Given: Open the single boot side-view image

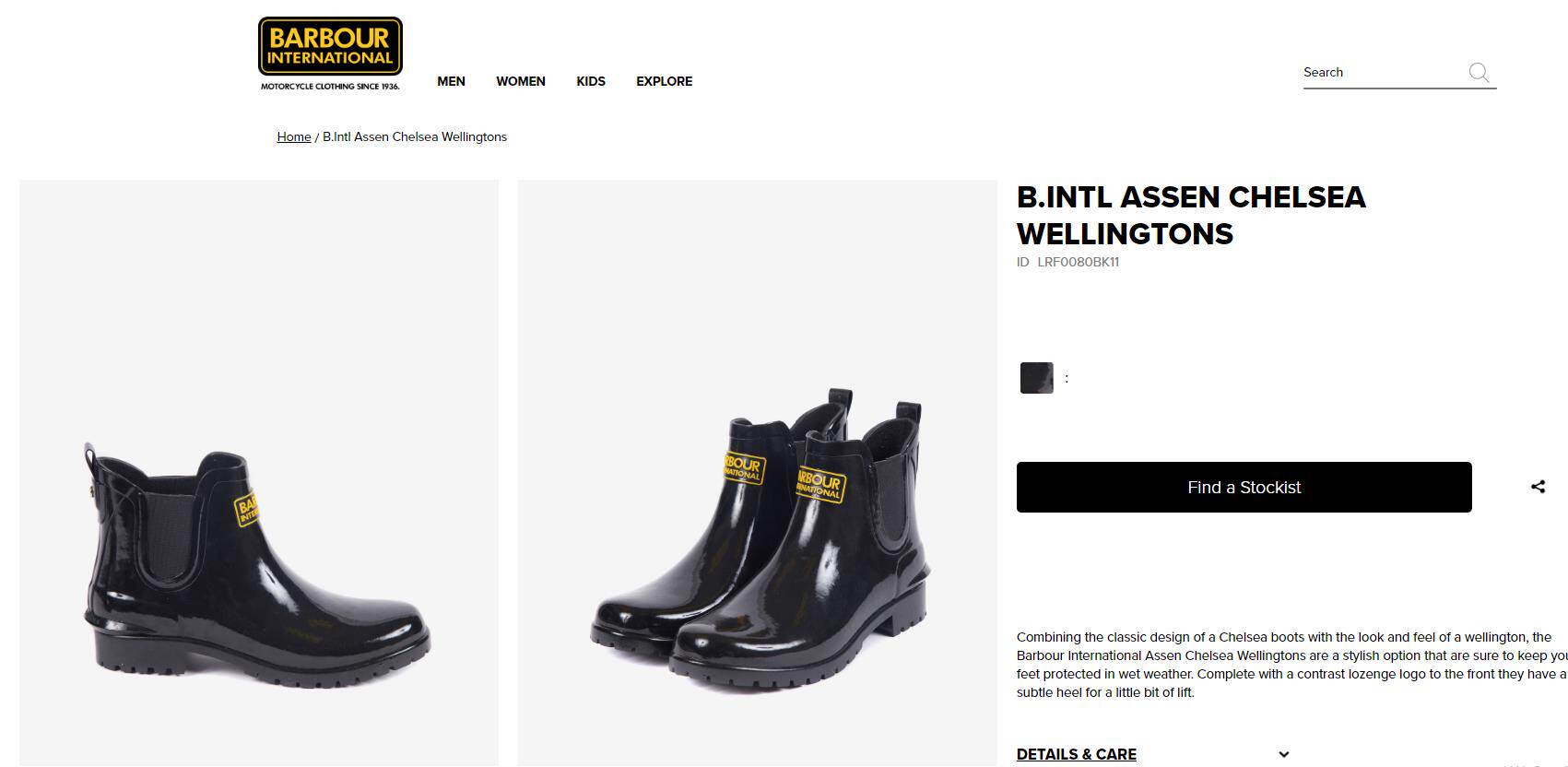Looking at the screenshot, I should click(259, 472).
